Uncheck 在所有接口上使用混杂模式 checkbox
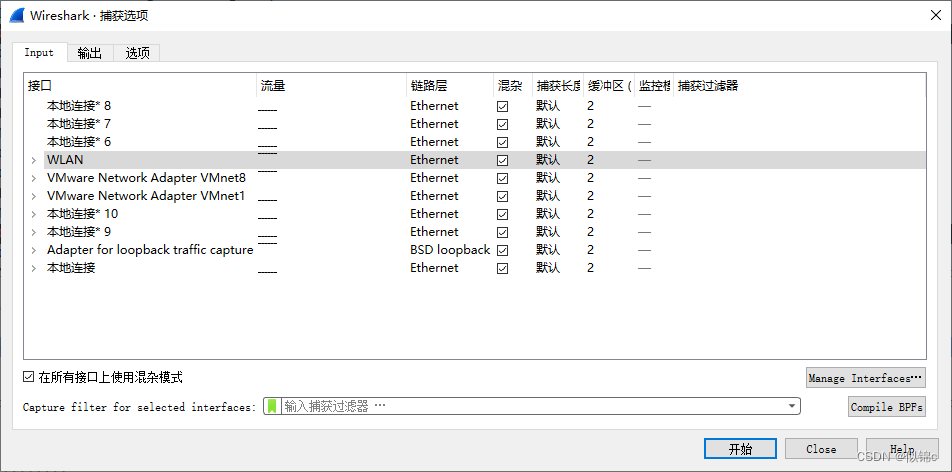952x472 pixels. point(28,377)
